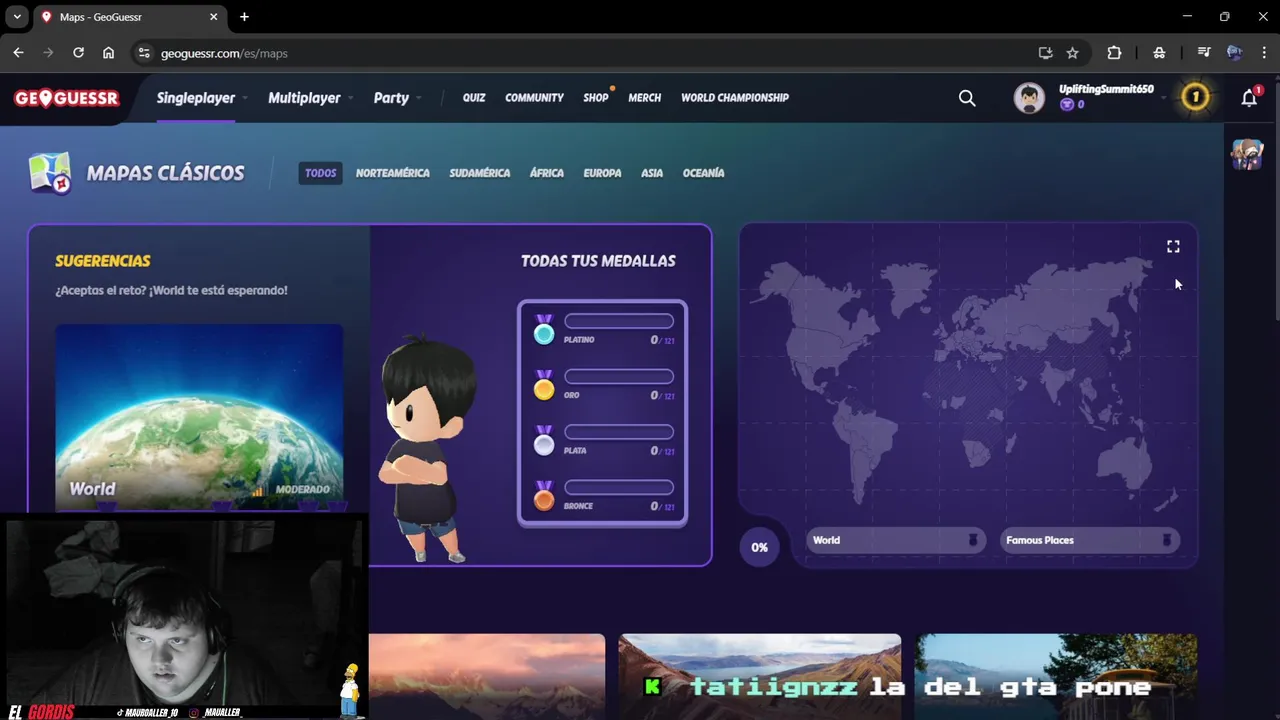This screenshot has width=1280, height=720.
Task: Open the Community page
Action: (534, 98)
